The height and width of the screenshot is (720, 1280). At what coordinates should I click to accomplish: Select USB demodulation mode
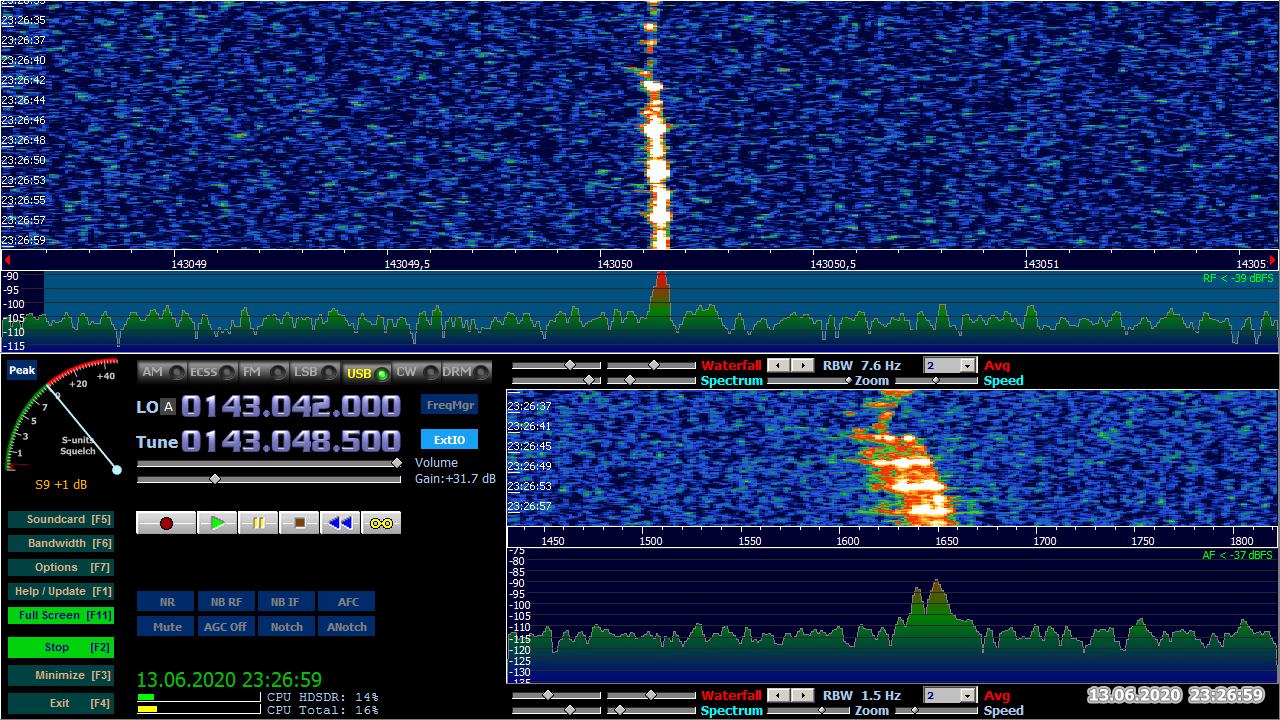[x=366, y=372]
